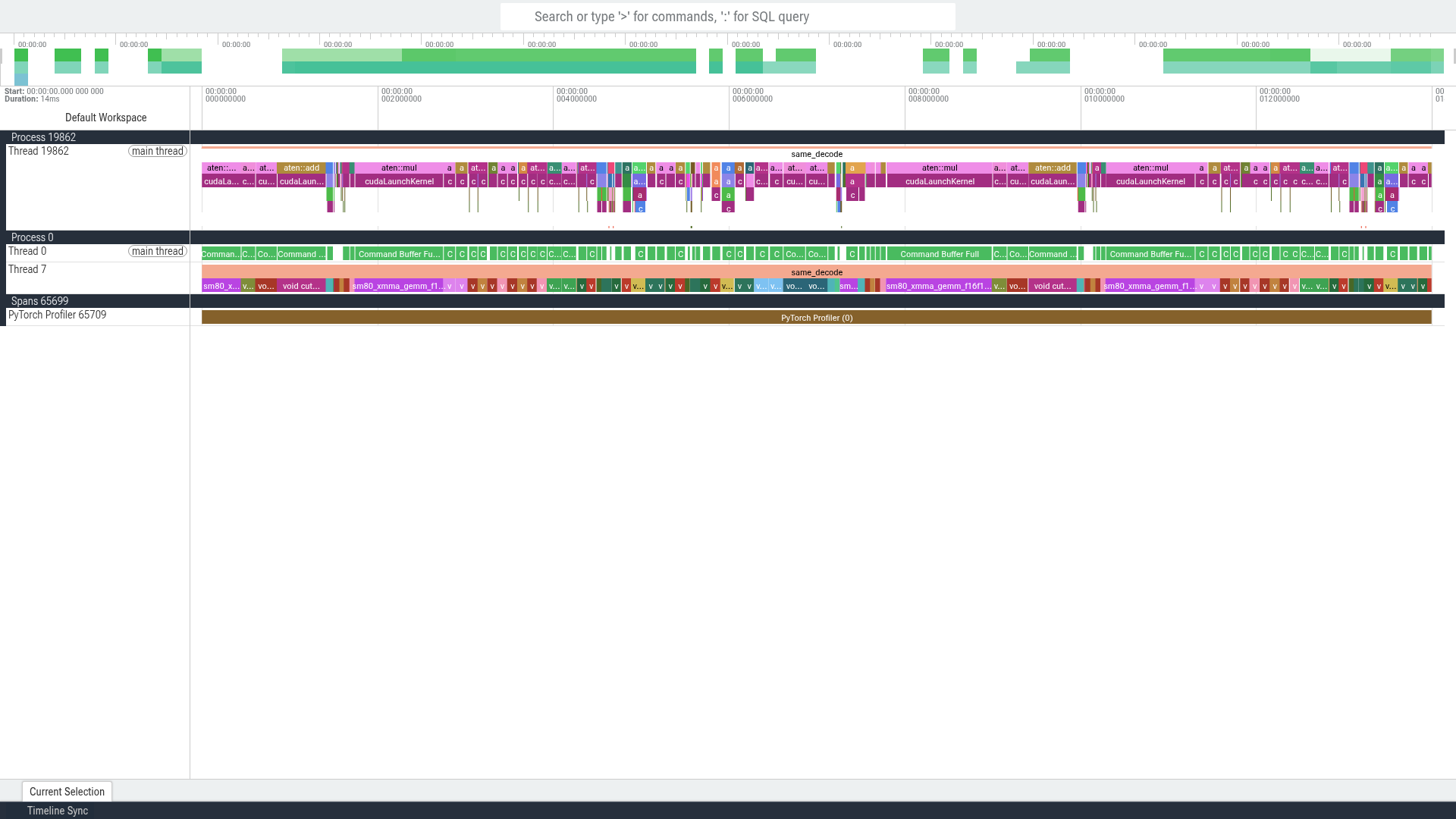
Task: Click the Start time readout text
Action: click(54, 91)
